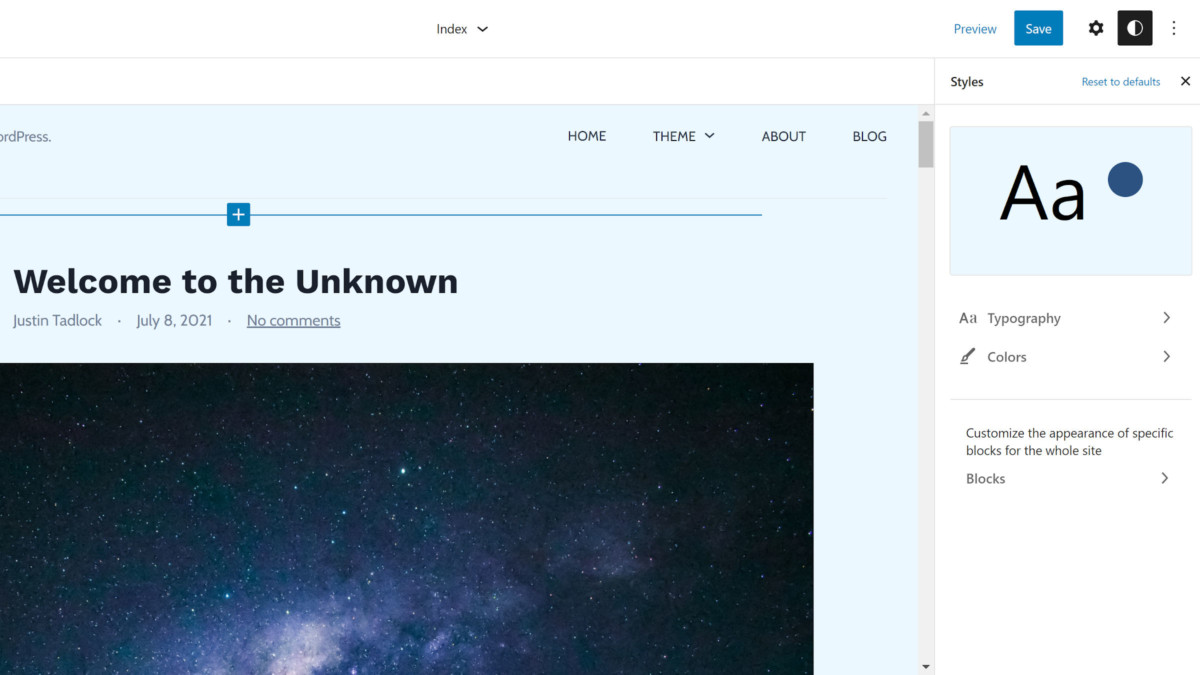Viewport: 1200px width, 675px height.
Task: Select the HOME navigation item
Action: tap(586, 136)
